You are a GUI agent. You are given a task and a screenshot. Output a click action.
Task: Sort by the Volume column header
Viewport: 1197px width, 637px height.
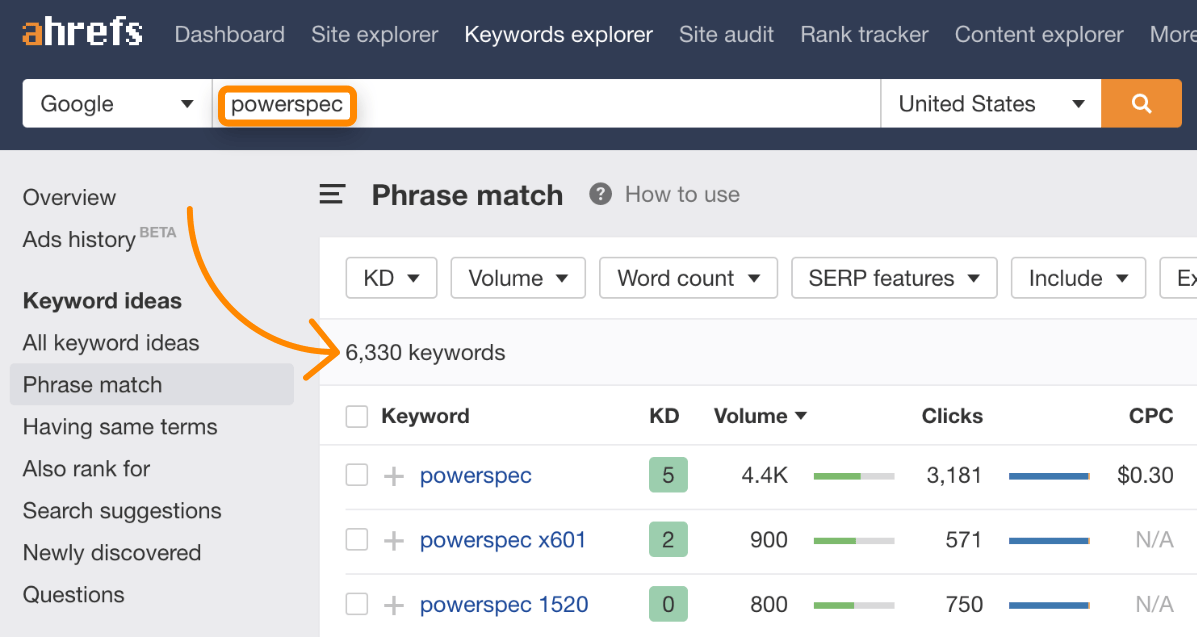click(760, 416)
